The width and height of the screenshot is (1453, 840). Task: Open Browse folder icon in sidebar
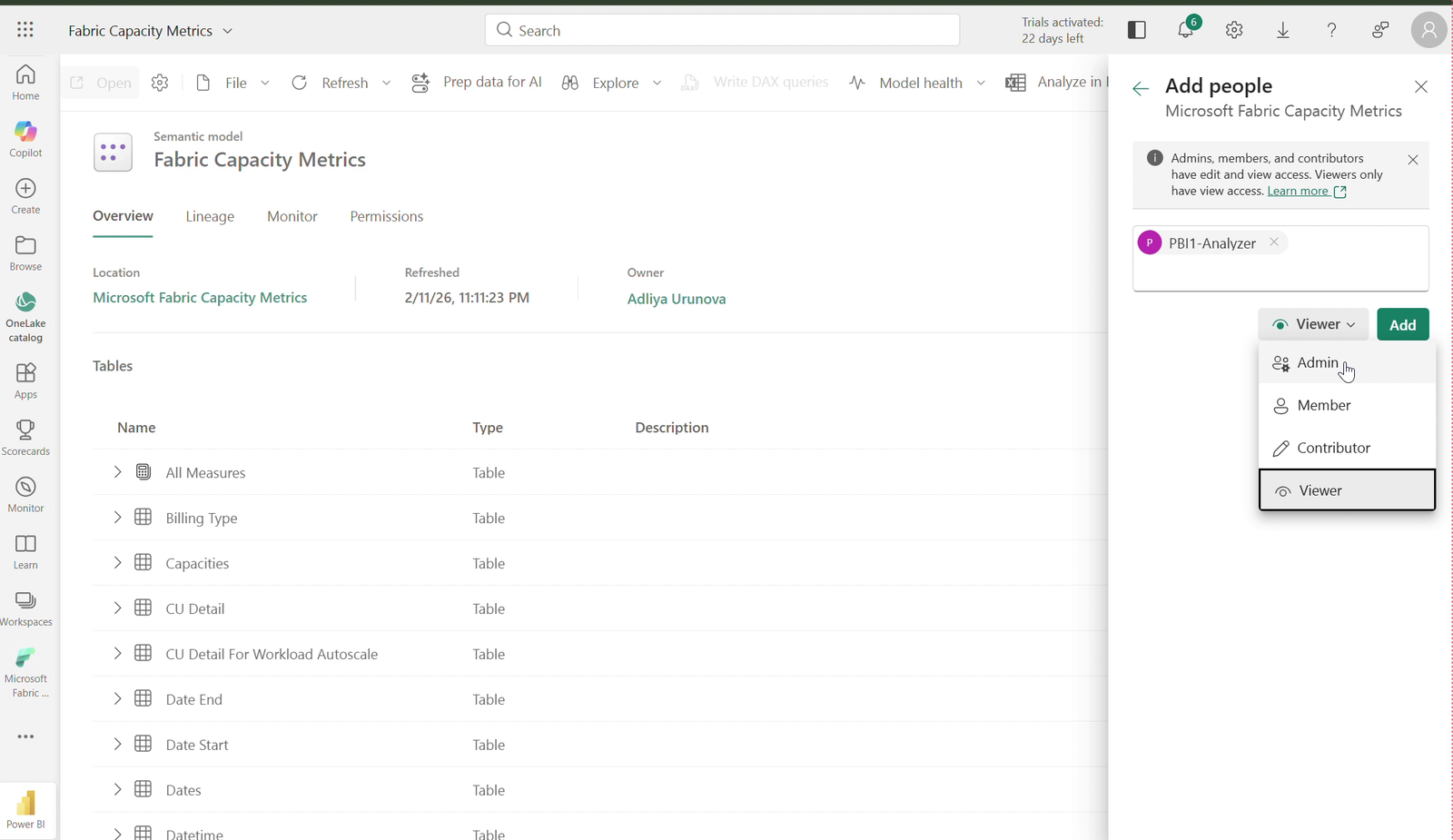(25, 252)
